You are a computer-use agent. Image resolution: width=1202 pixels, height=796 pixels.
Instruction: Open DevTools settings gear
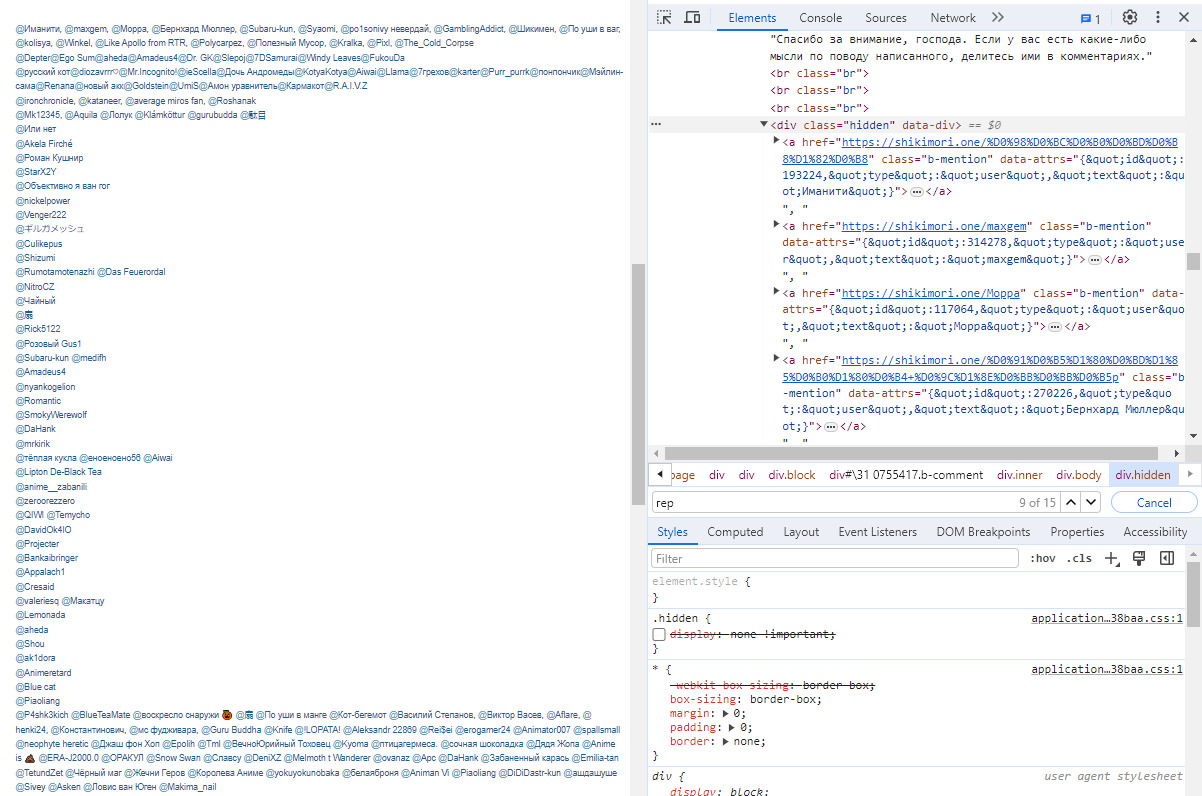click(1130, 17)
